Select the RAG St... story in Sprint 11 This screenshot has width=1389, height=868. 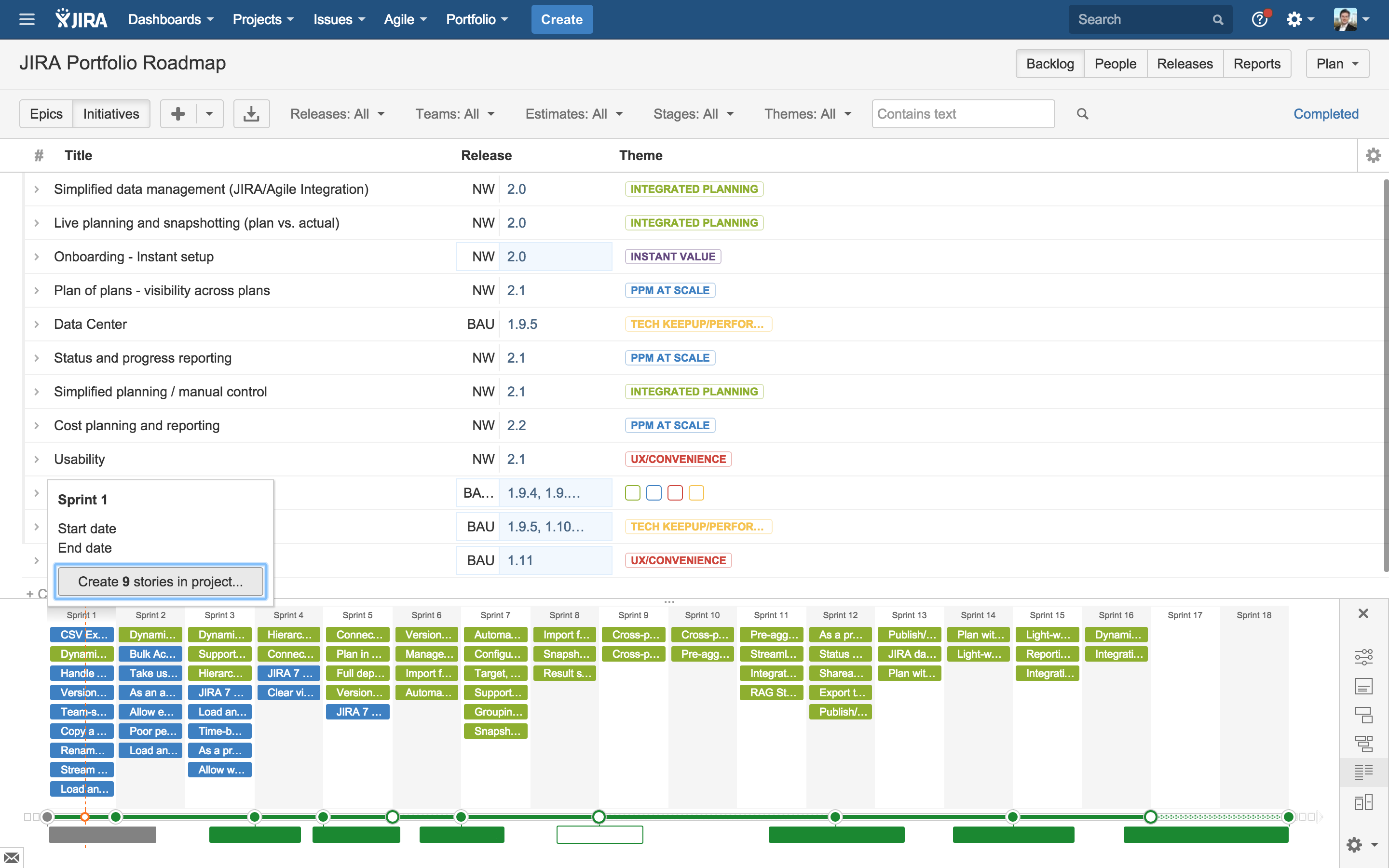[771, 692]
